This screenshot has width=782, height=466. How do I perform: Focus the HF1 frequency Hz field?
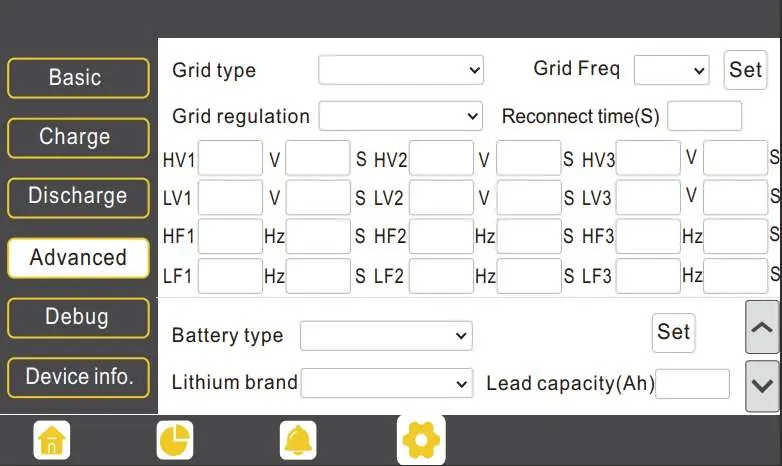(x=230, y=236)
